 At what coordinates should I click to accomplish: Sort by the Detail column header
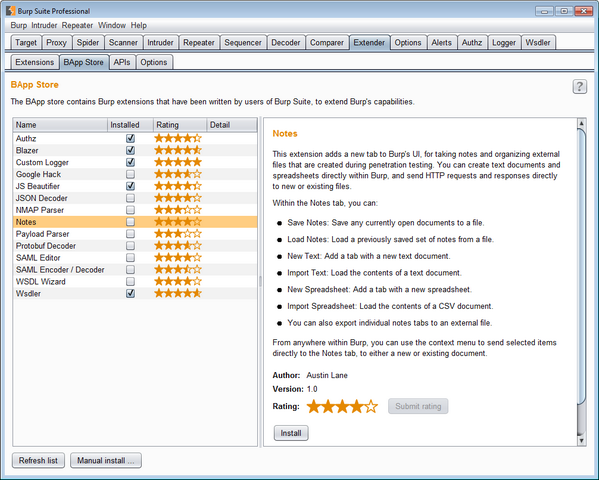click(232, 125)
